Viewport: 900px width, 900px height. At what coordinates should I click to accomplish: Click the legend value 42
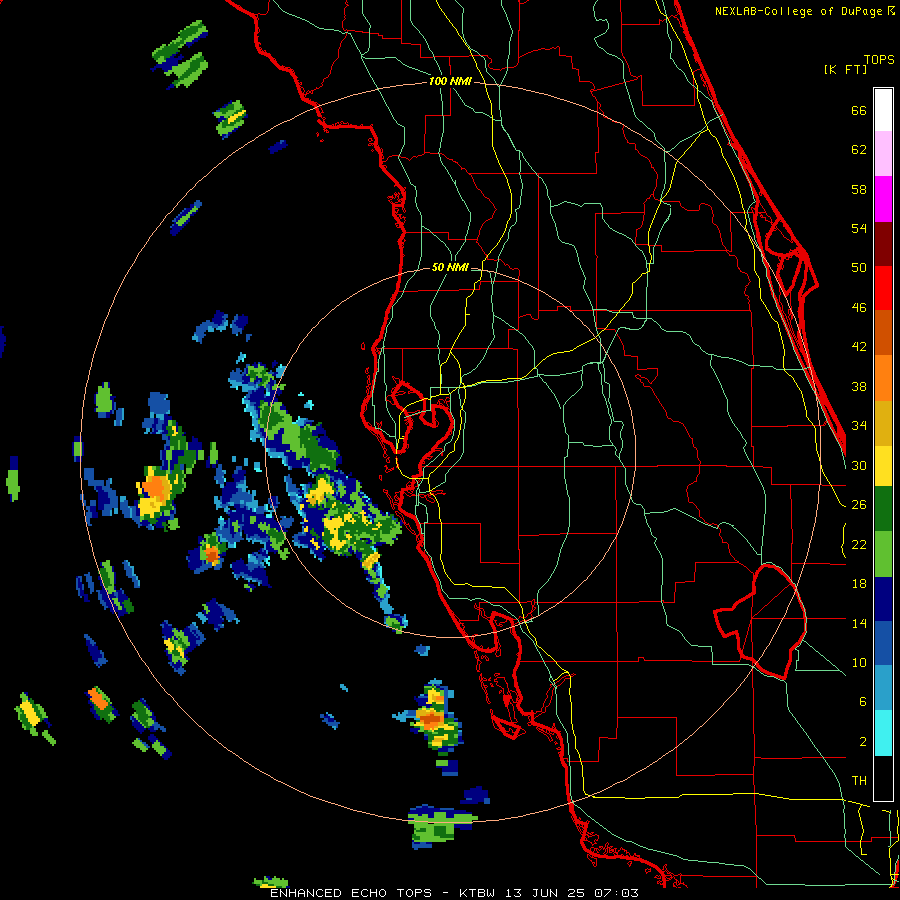859,347
